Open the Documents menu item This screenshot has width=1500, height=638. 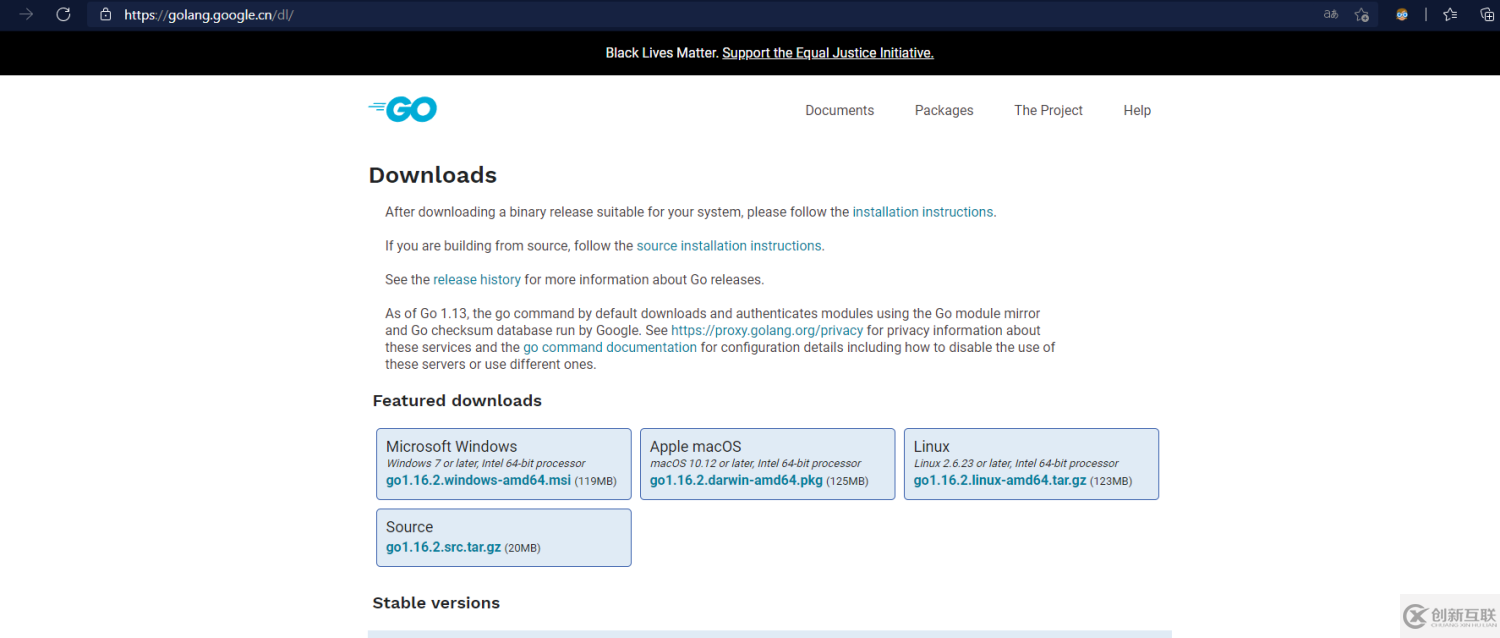(839, 110)
